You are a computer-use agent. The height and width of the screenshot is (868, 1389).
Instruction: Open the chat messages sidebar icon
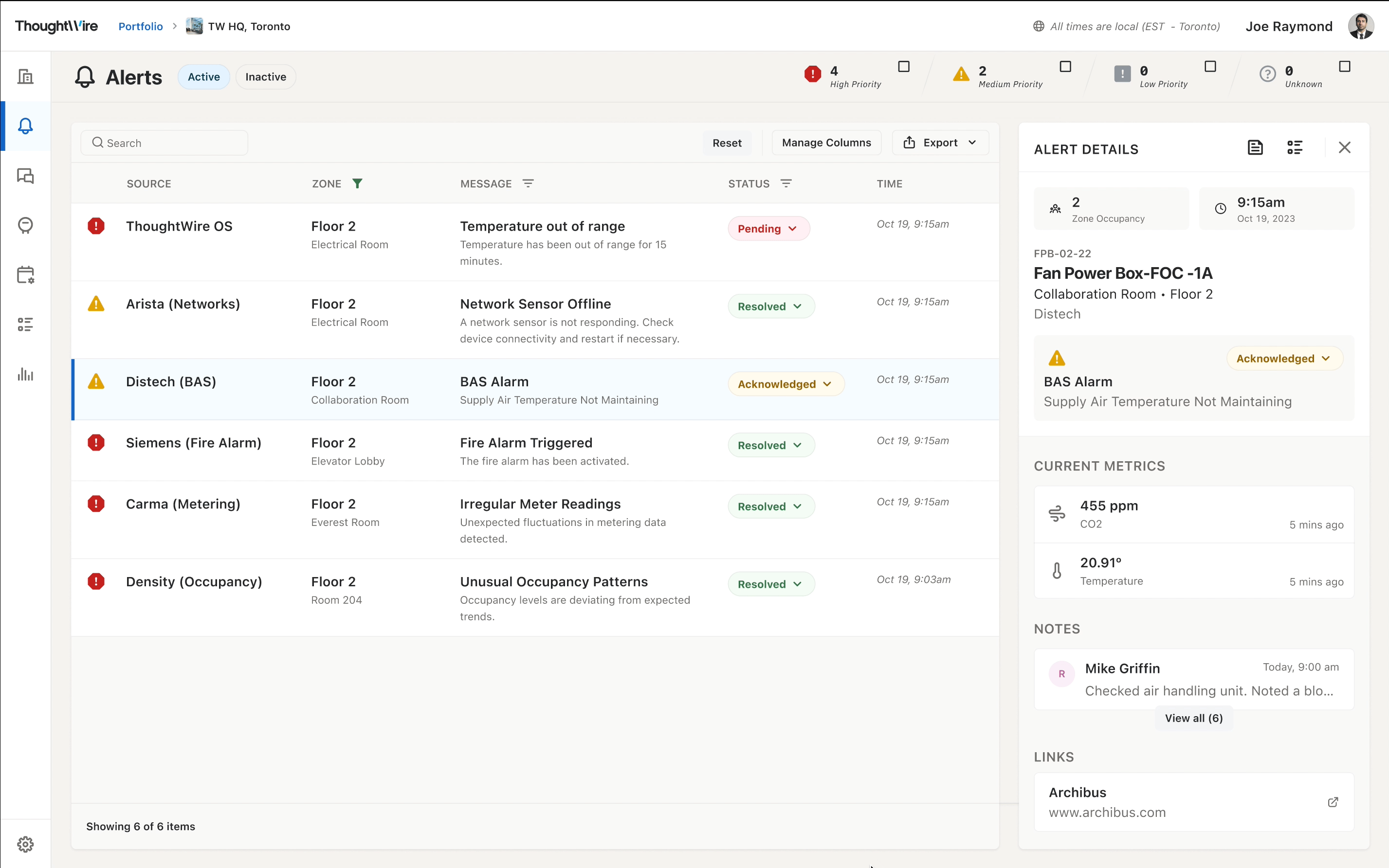[25, 176]
